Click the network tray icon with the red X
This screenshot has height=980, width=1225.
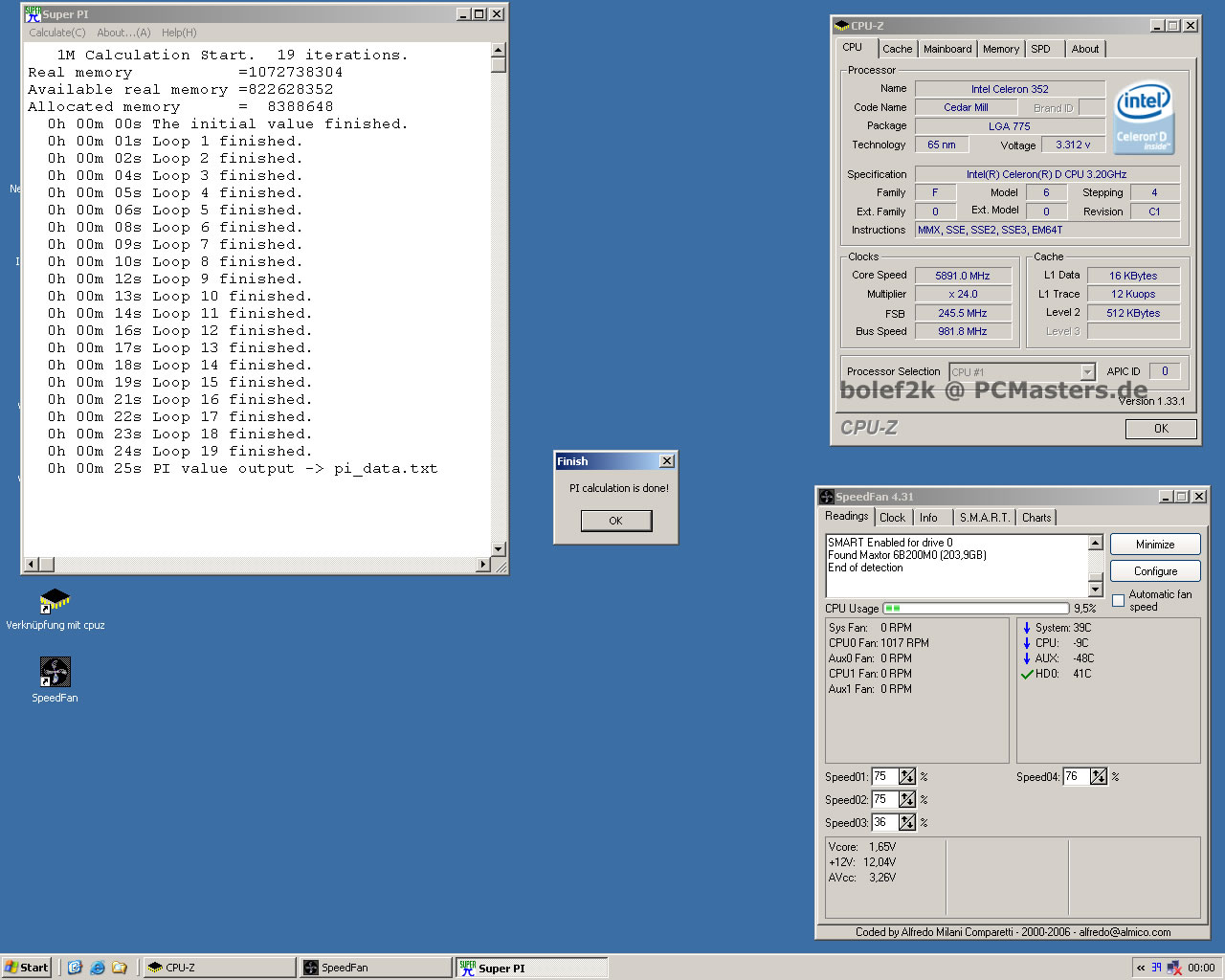(1174, 968)
